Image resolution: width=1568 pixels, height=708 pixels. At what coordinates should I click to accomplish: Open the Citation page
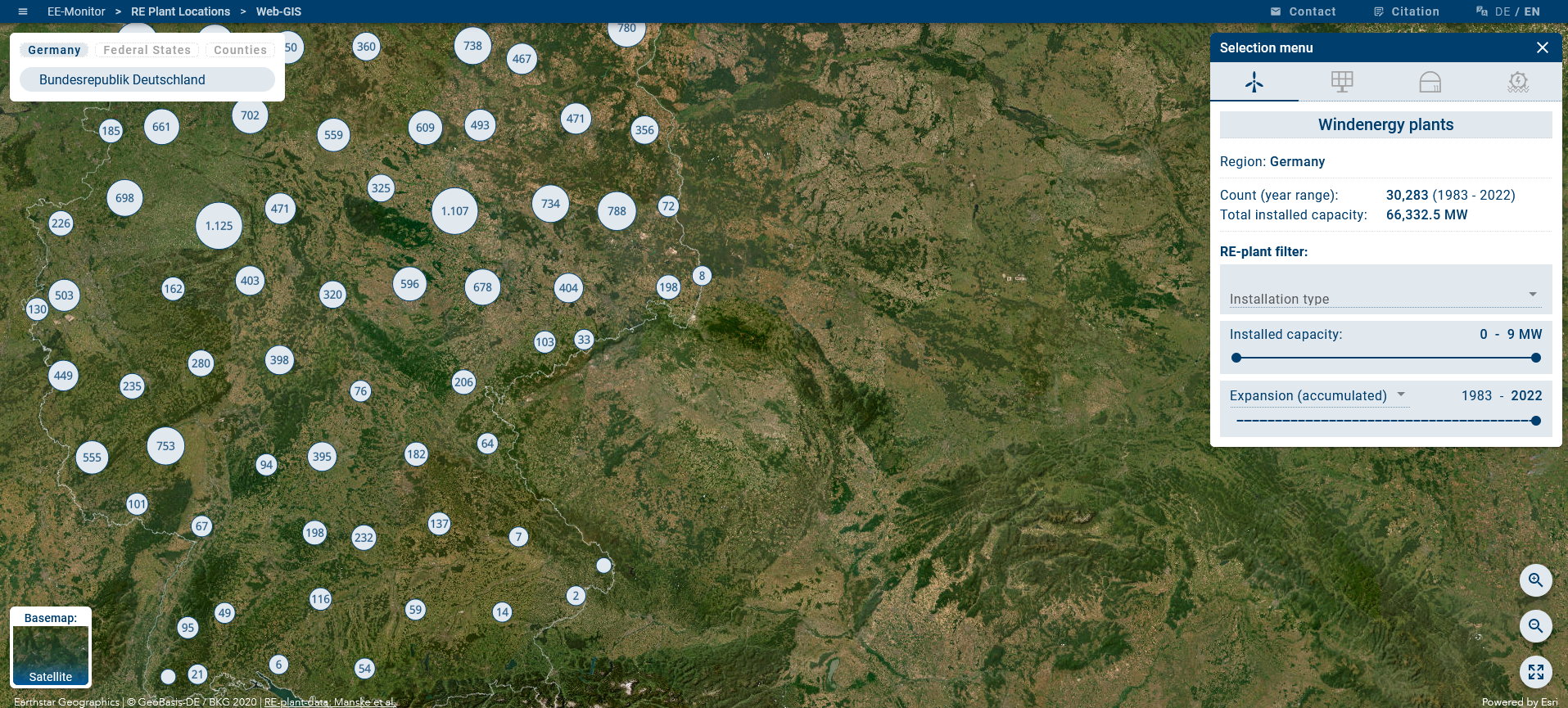coord(1415,11)
